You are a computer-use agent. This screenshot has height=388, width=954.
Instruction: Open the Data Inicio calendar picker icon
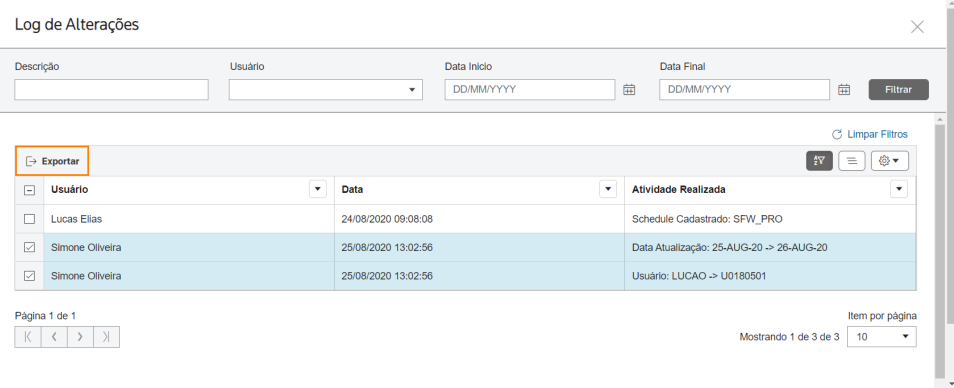pos(629,89)
